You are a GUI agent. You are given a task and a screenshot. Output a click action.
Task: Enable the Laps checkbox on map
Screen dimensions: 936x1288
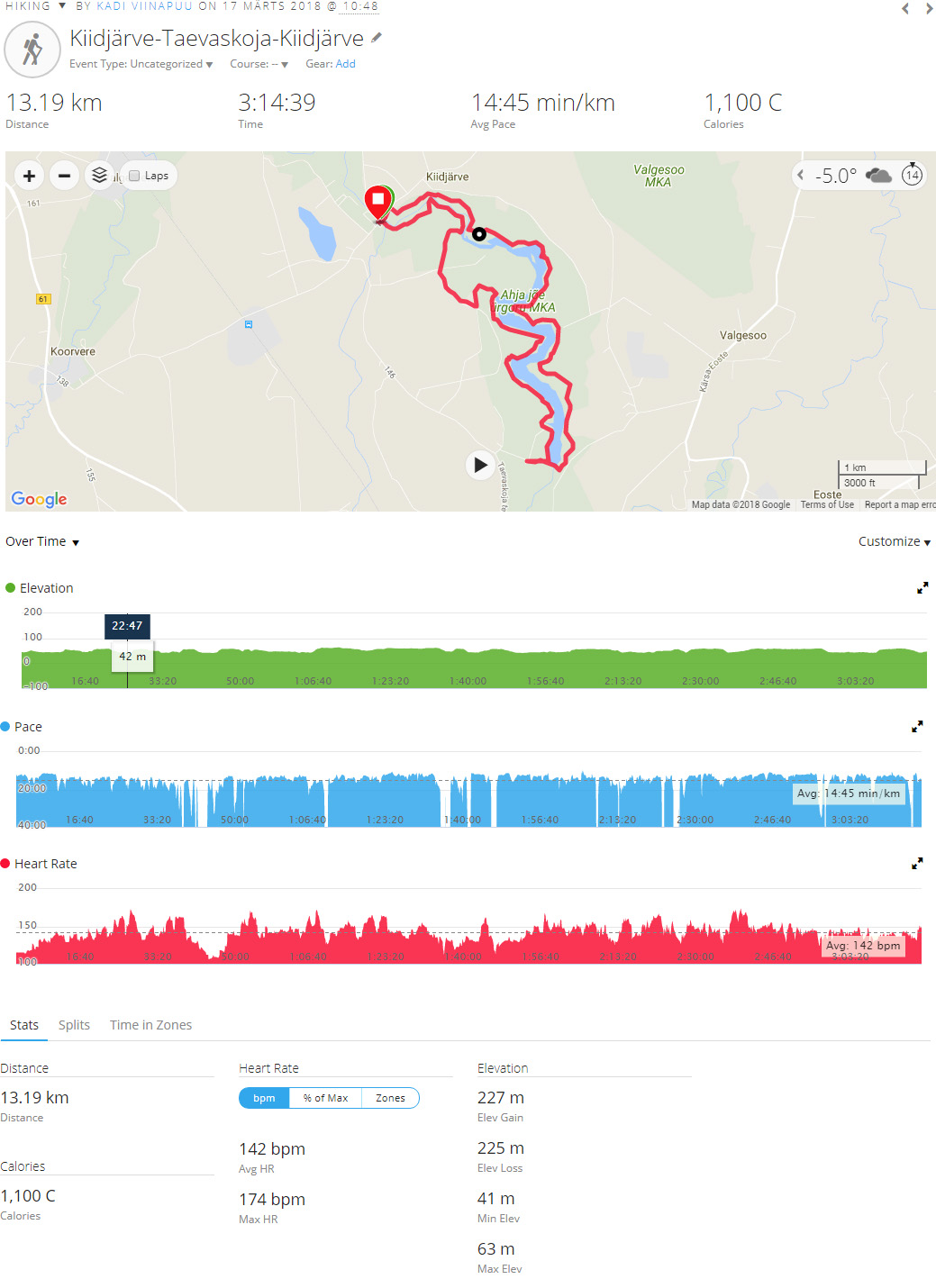[x=134, y=176]
